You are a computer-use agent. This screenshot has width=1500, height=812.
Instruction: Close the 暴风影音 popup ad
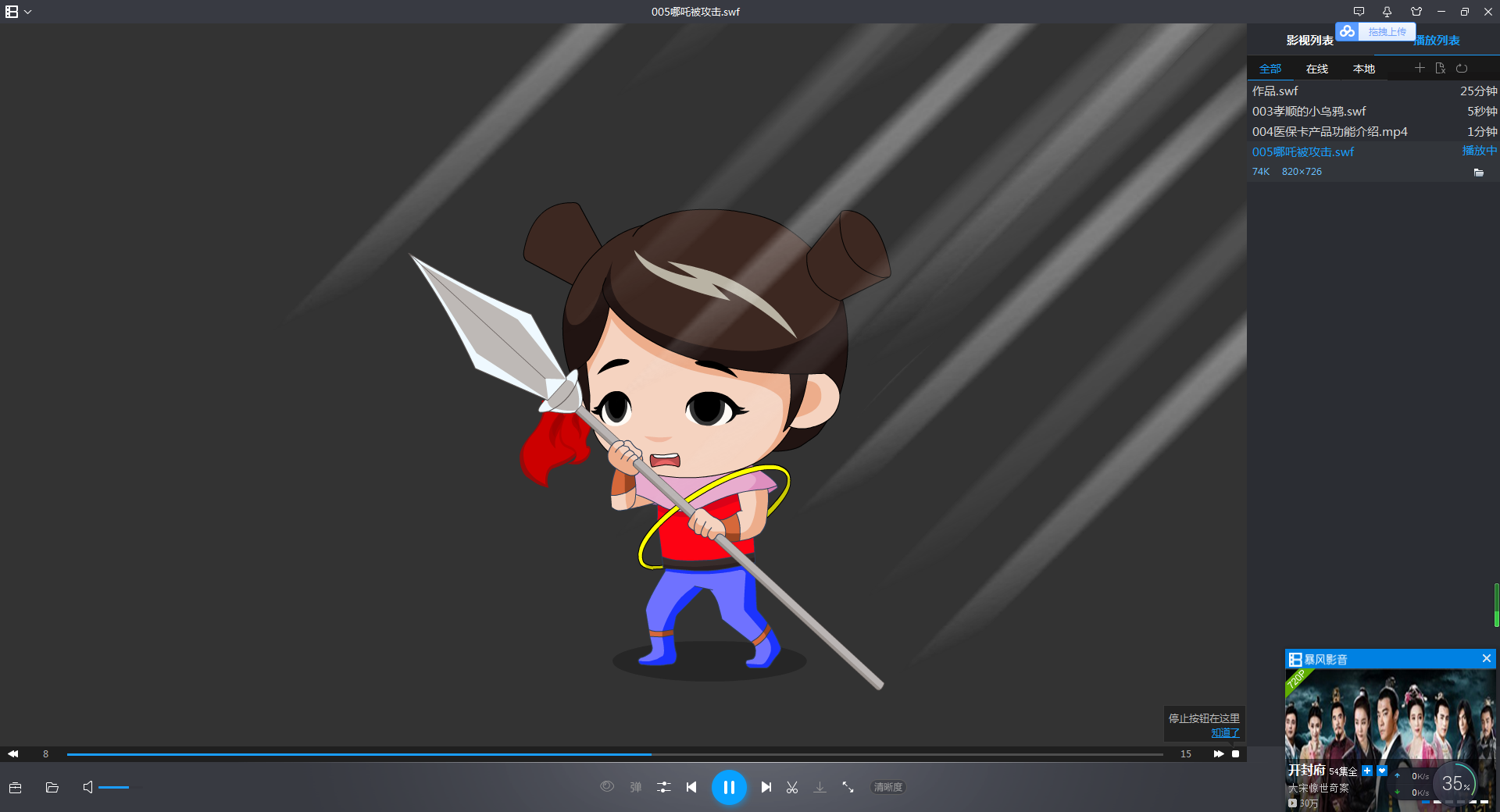(1487, 658)
